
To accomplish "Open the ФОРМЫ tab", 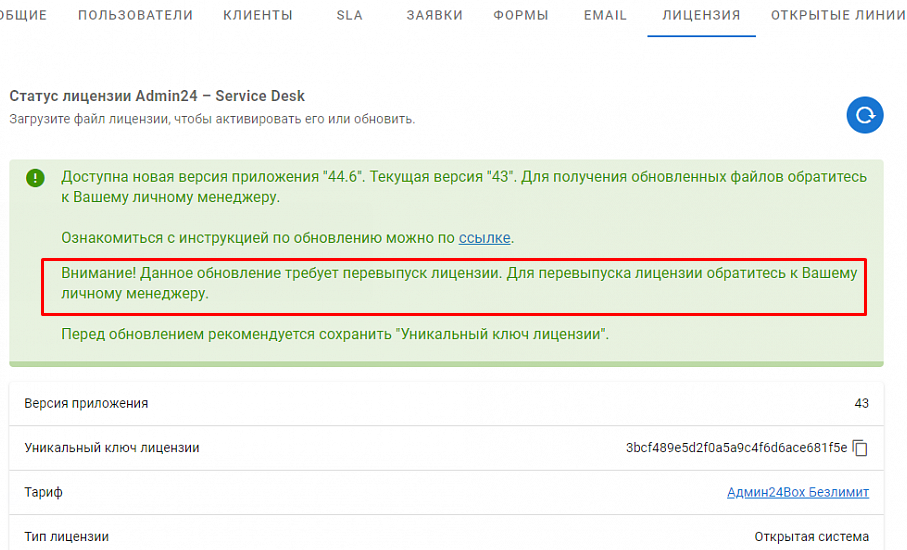I will click(521, 16).
